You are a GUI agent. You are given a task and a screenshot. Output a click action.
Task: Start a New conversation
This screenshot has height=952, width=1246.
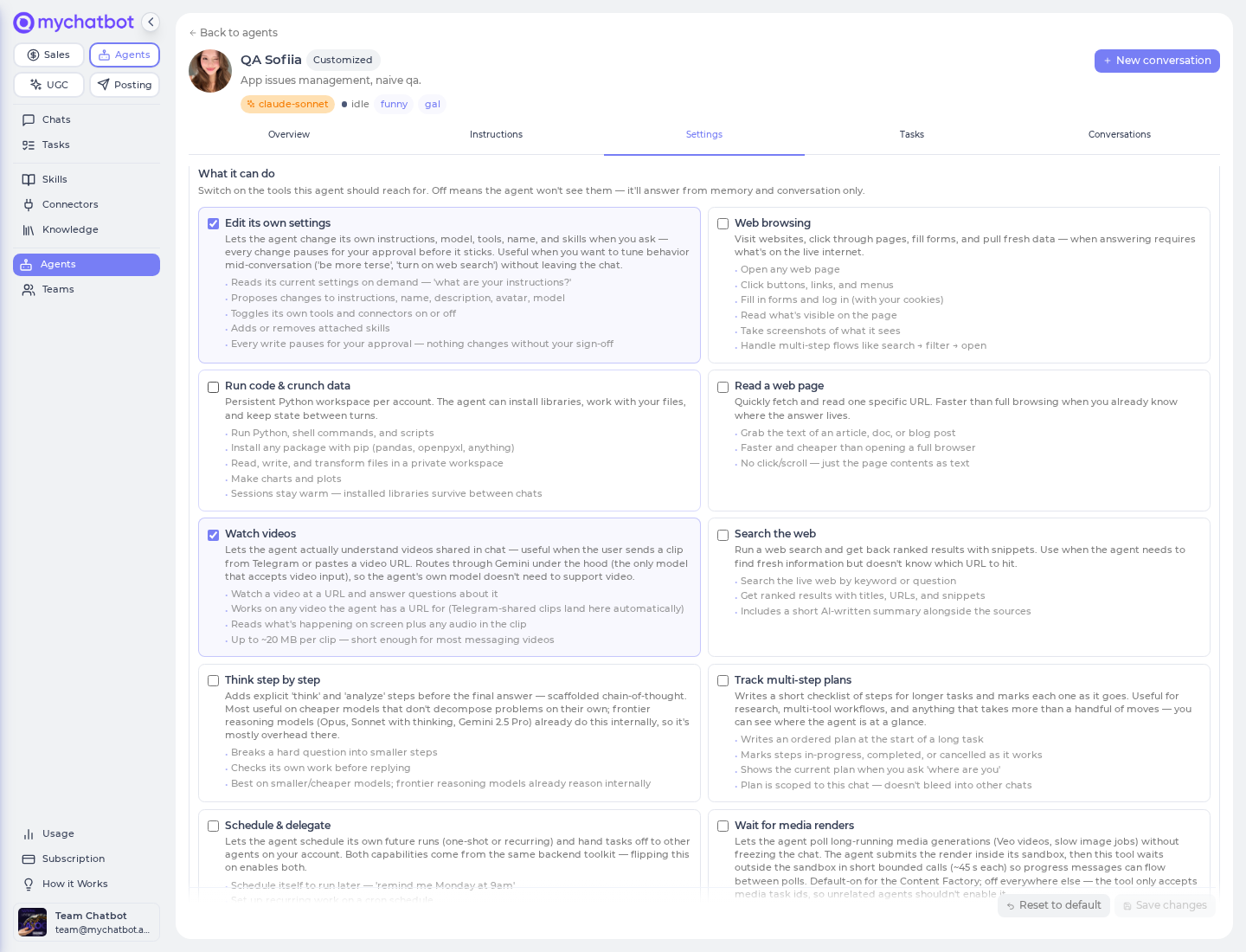coord(1157,61)
